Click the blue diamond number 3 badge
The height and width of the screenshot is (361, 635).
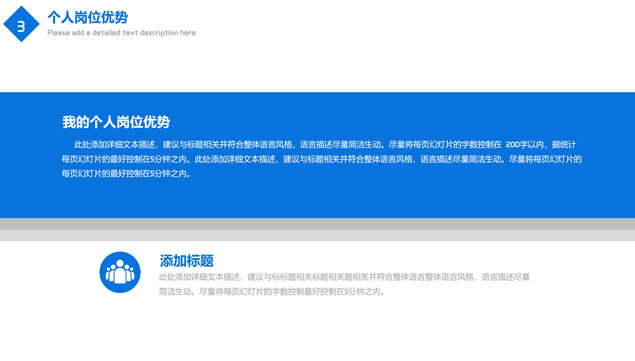point(21,24)
